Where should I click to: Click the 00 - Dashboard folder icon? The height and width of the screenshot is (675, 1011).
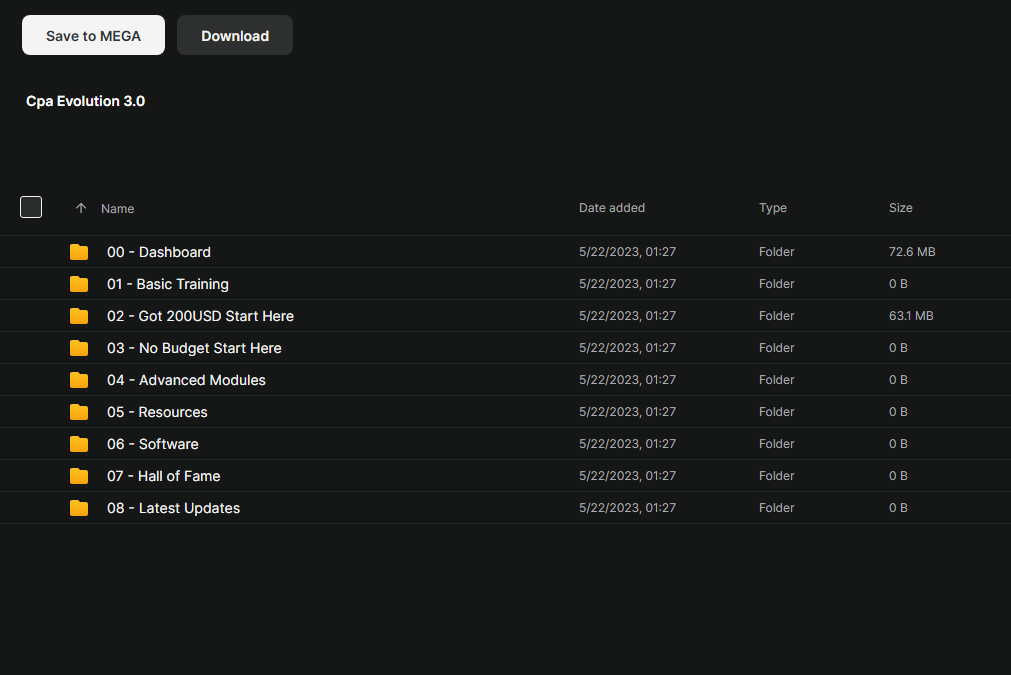tap(79, 252)
